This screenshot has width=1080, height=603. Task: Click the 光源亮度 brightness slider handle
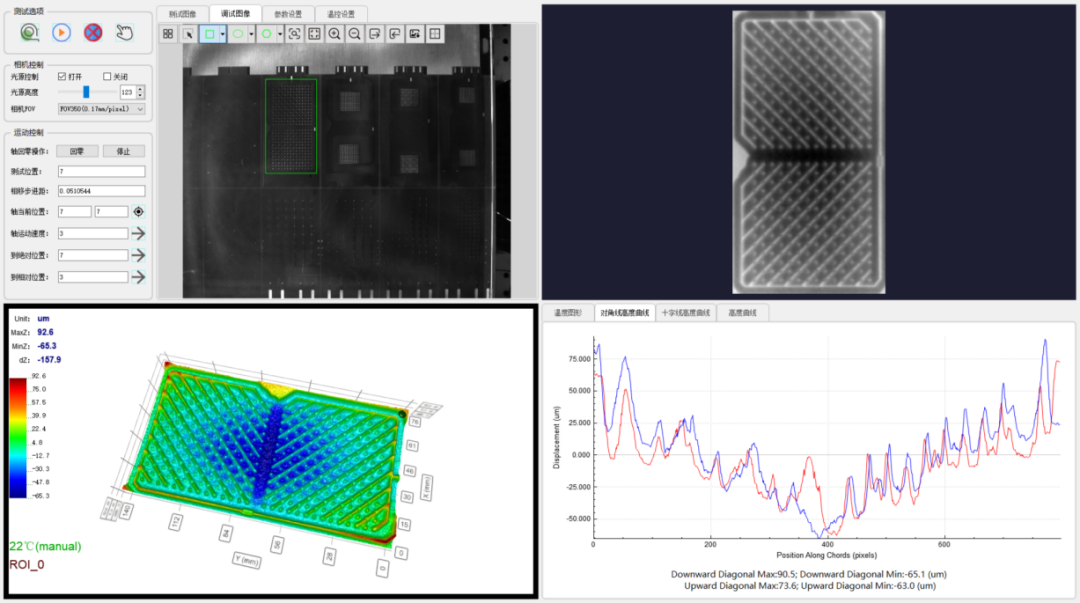click(x=86, y=92)
